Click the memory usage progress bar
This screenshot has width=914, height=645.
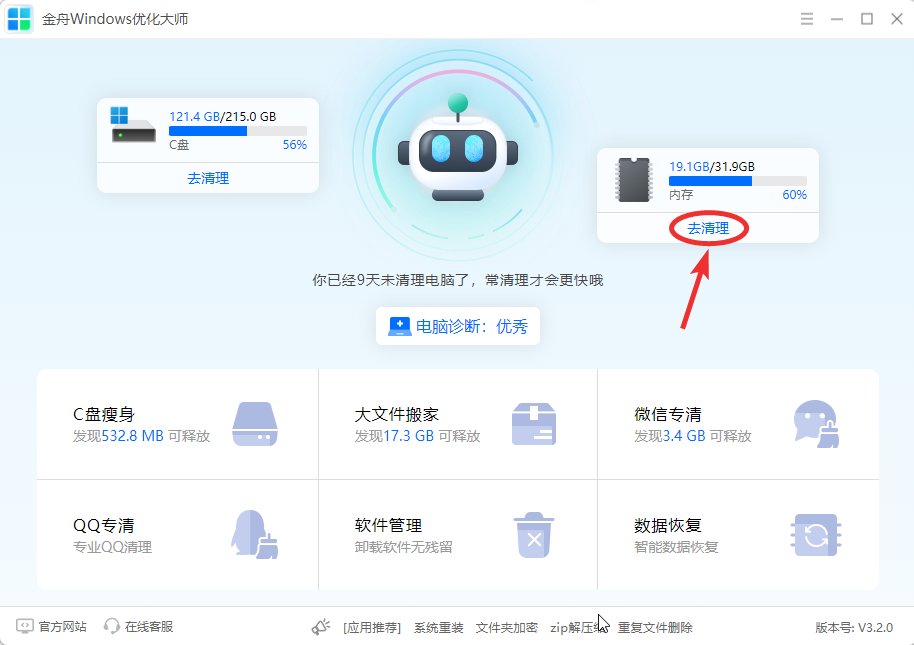[738, 181]
